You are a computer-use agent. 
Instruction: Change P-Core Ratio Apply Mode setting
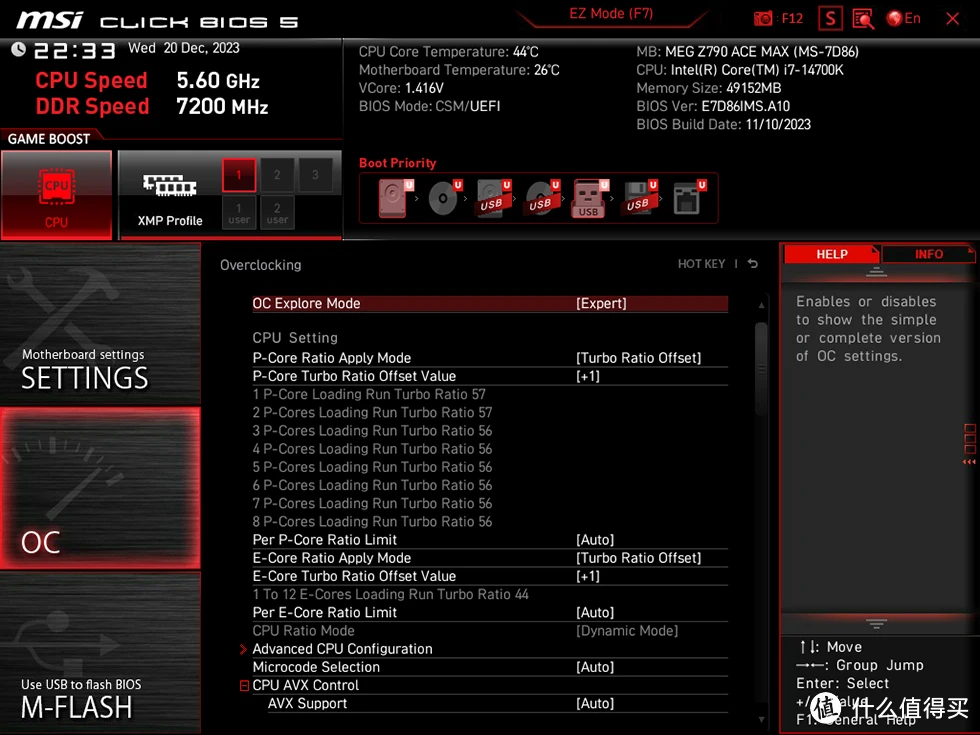coord(490,358)
